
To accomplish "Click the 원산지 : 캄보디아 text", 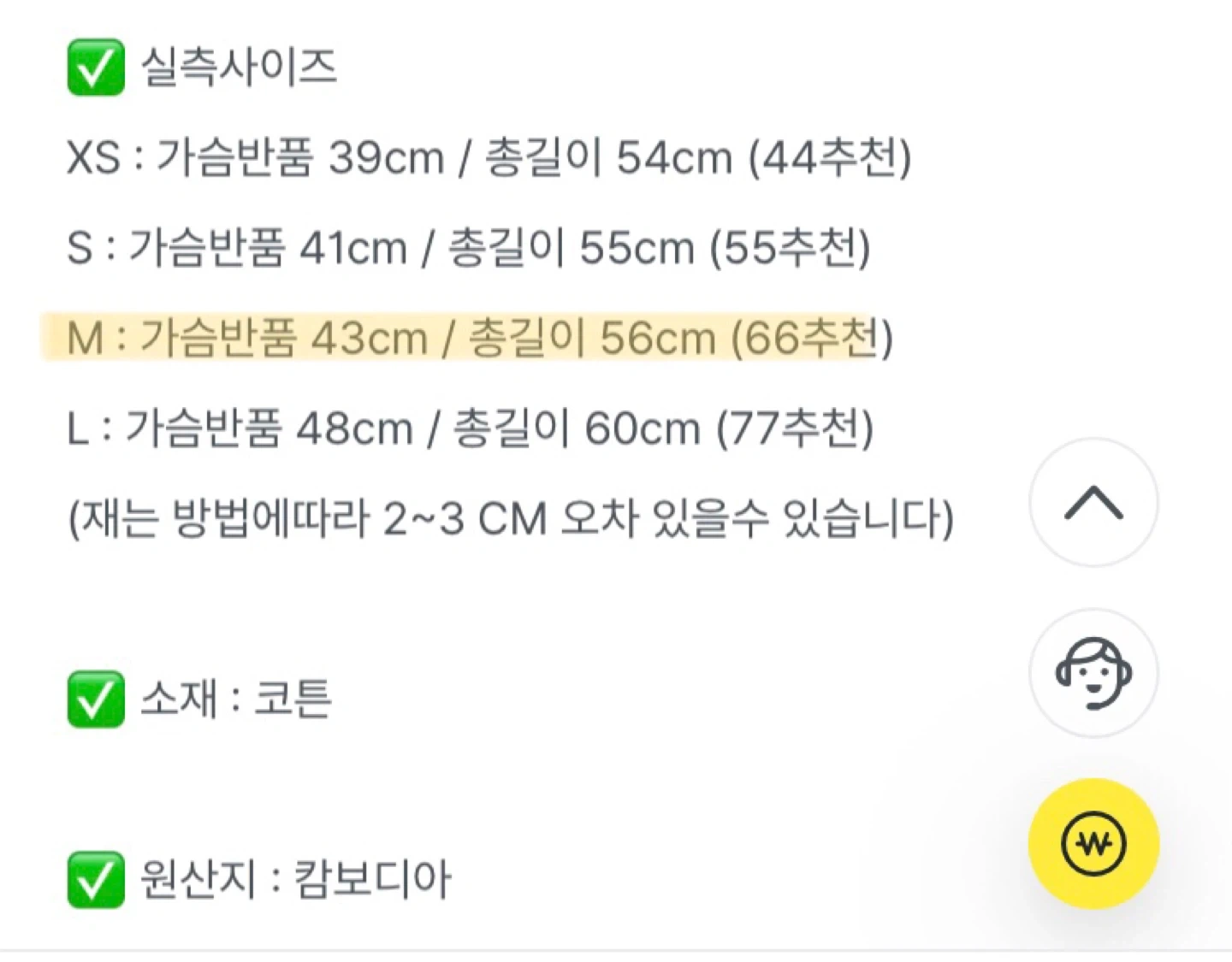I will 295,879.
